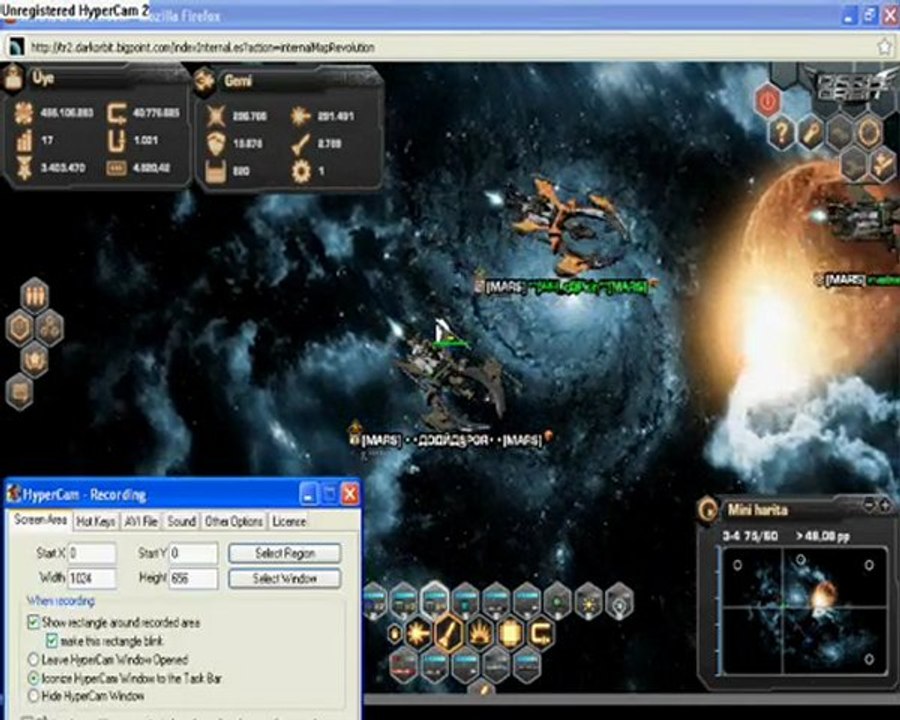Activate the green dot quick slot
The image size is (900, 720).
tap(557, 601)
